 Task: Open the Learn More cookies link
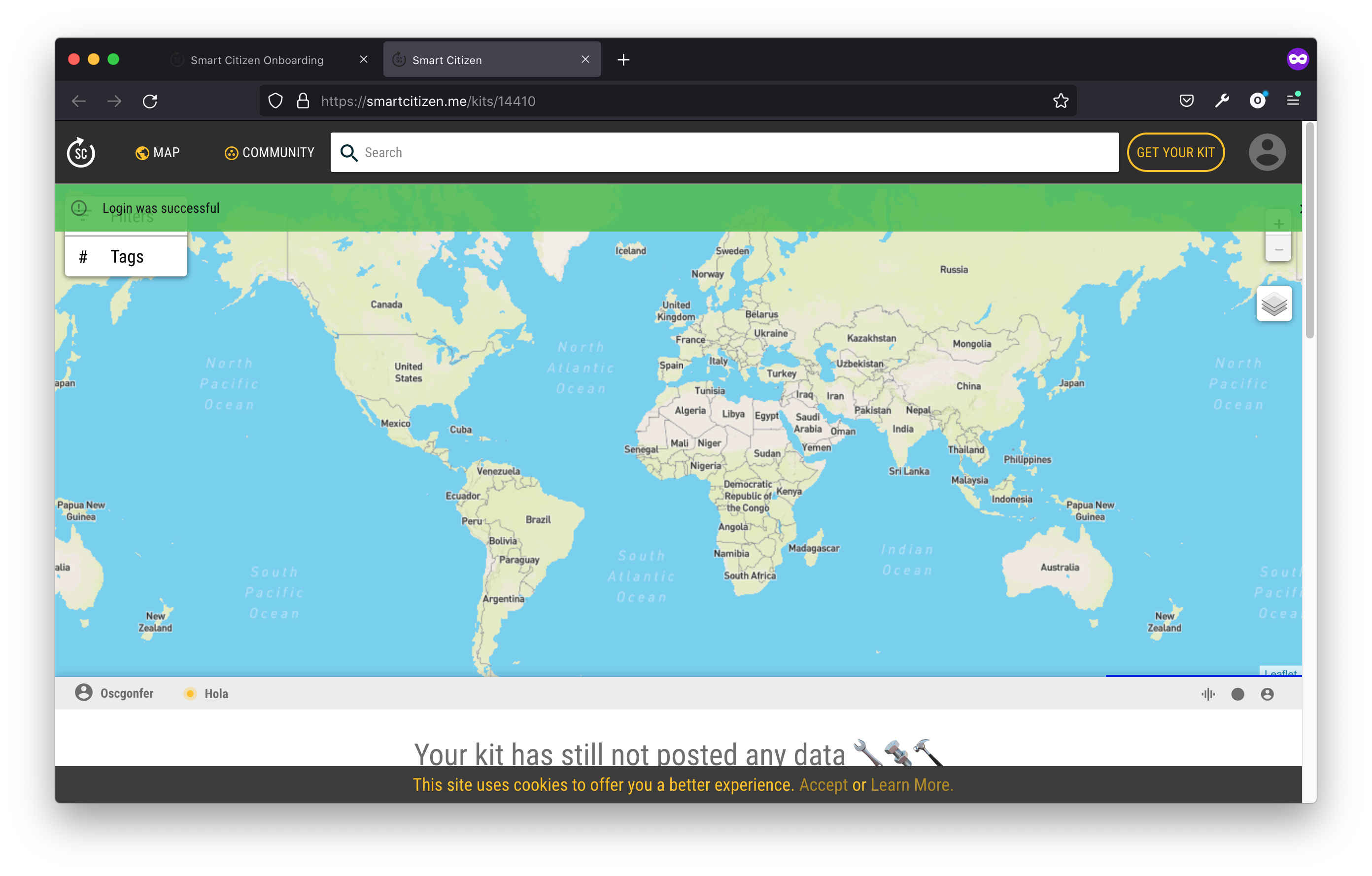(x=912, y=785)
